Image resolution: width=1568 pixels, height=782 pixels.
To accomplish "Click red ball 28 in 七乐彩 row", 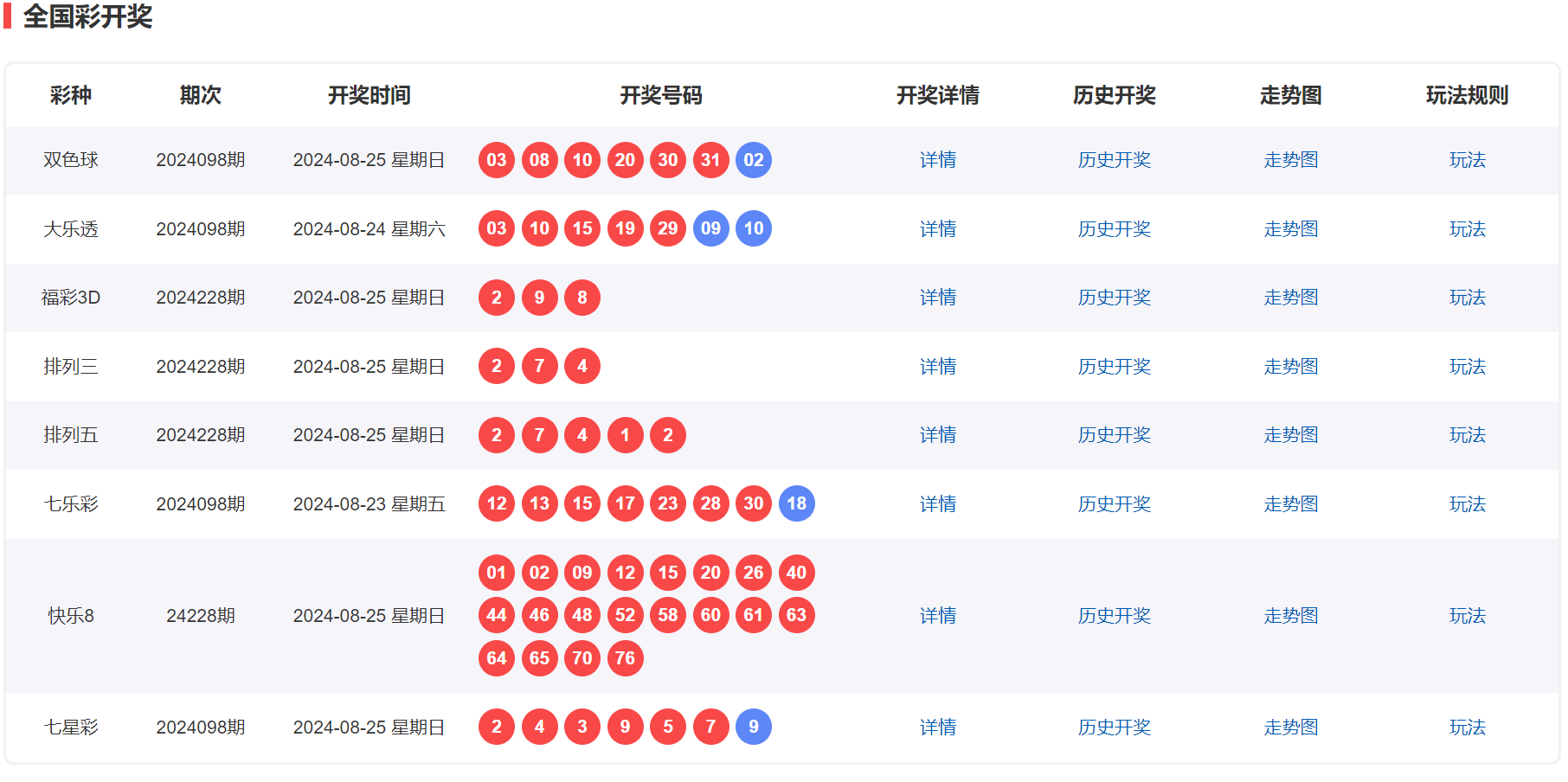I will (x=710, y=503).
